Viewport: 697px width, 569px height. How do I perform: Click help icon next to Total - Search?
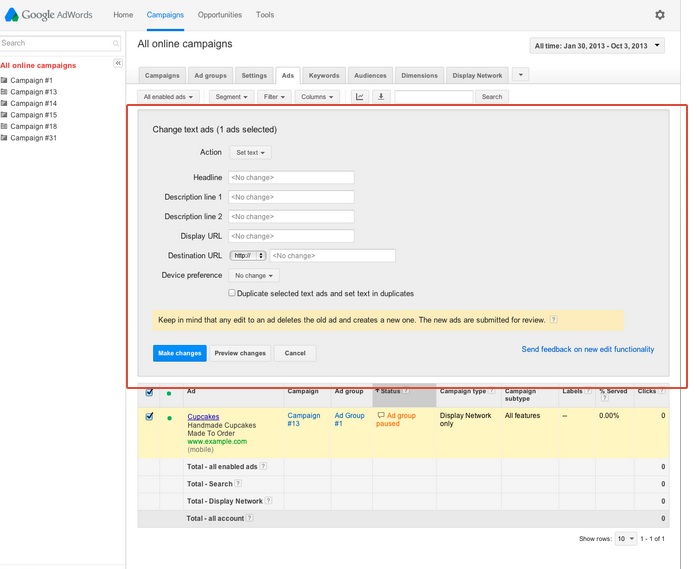click(x=238, y=483)
